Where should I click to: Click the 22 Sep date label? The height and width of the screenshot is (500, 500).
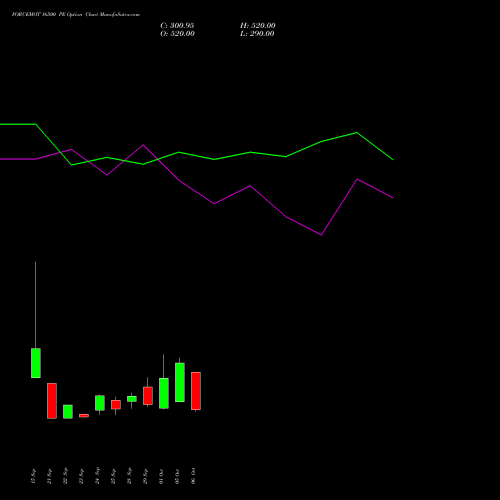click(x=65, y=476)
